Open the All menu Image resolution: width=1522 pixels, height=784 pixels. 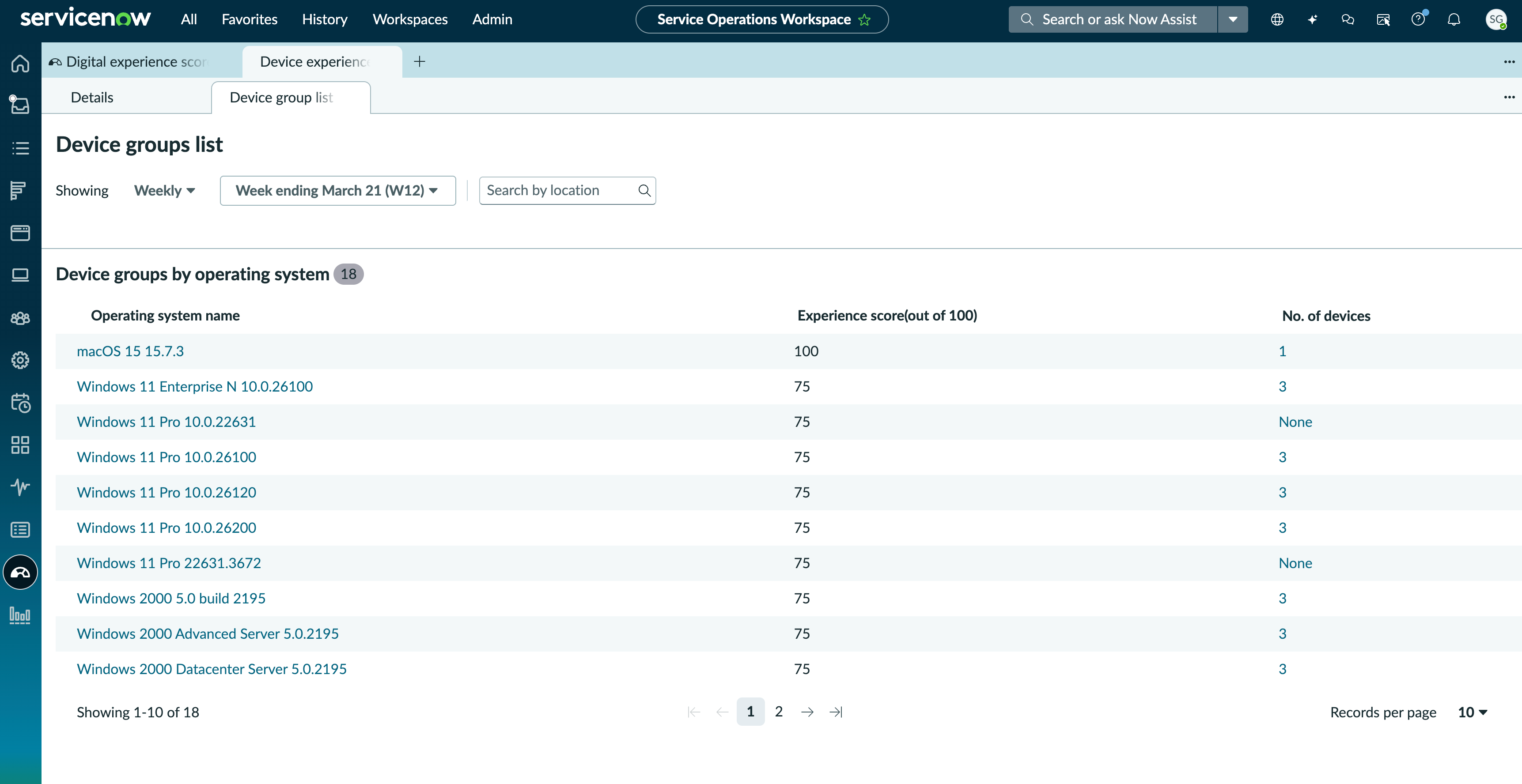click(x=189, y=19)
